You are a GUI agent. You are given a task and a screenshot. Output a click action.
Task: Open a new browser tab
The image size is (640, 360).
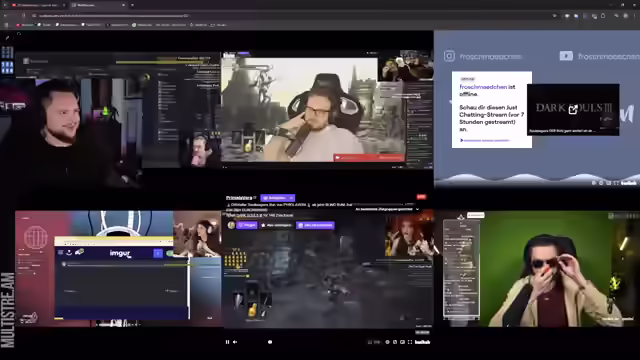point(132,5)
